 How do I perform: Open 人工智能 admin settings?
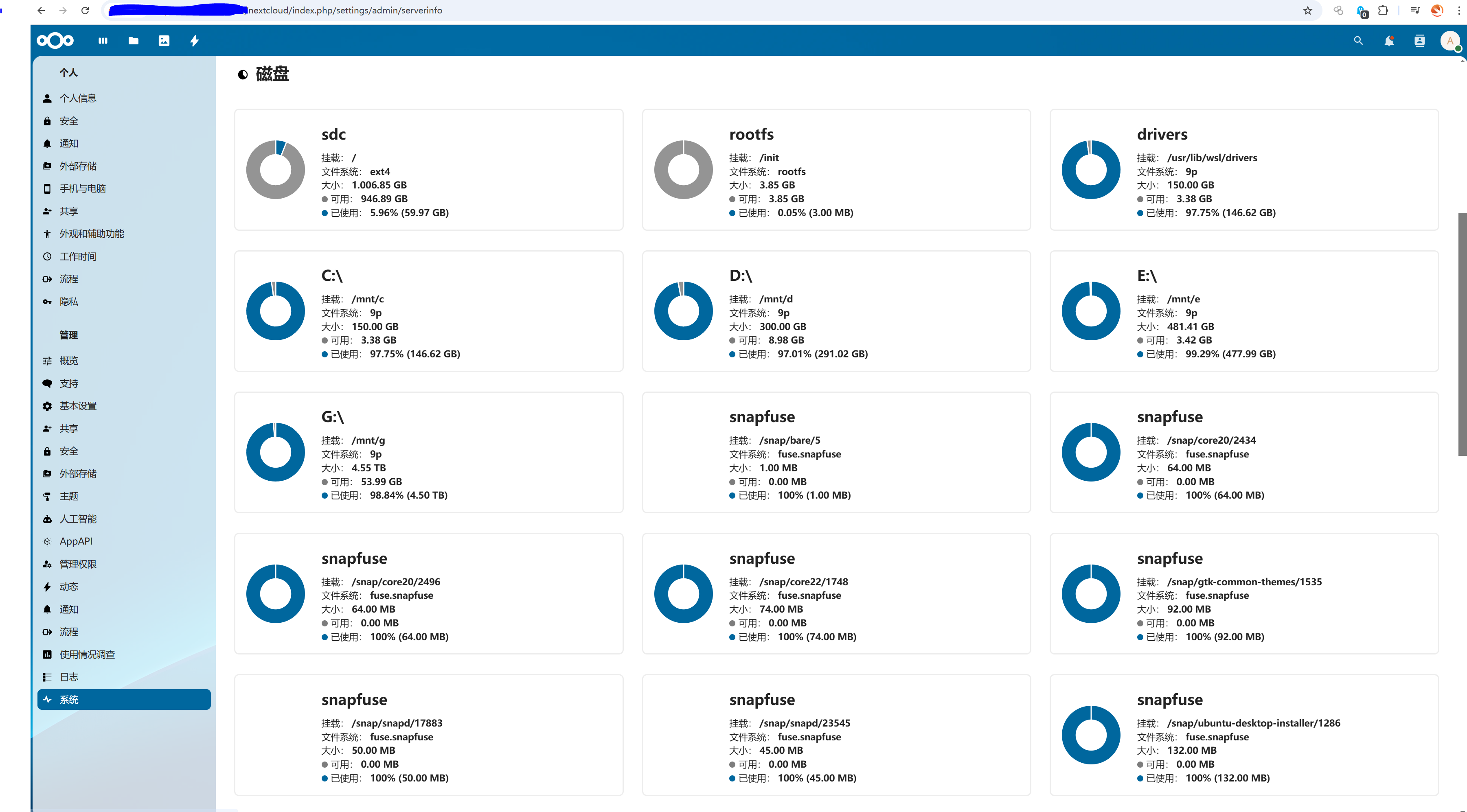[x=78, y=519]
